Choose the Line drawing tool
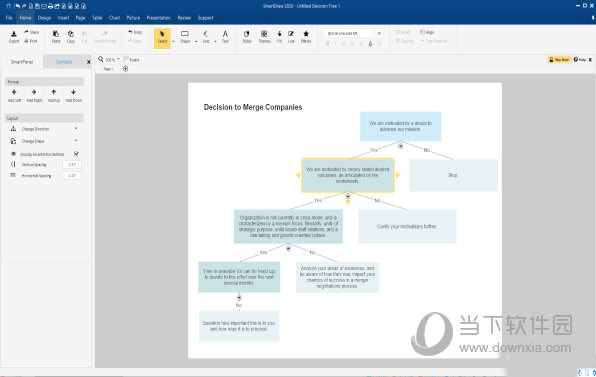This screenshot has width=596, height=377. [206, 36]
